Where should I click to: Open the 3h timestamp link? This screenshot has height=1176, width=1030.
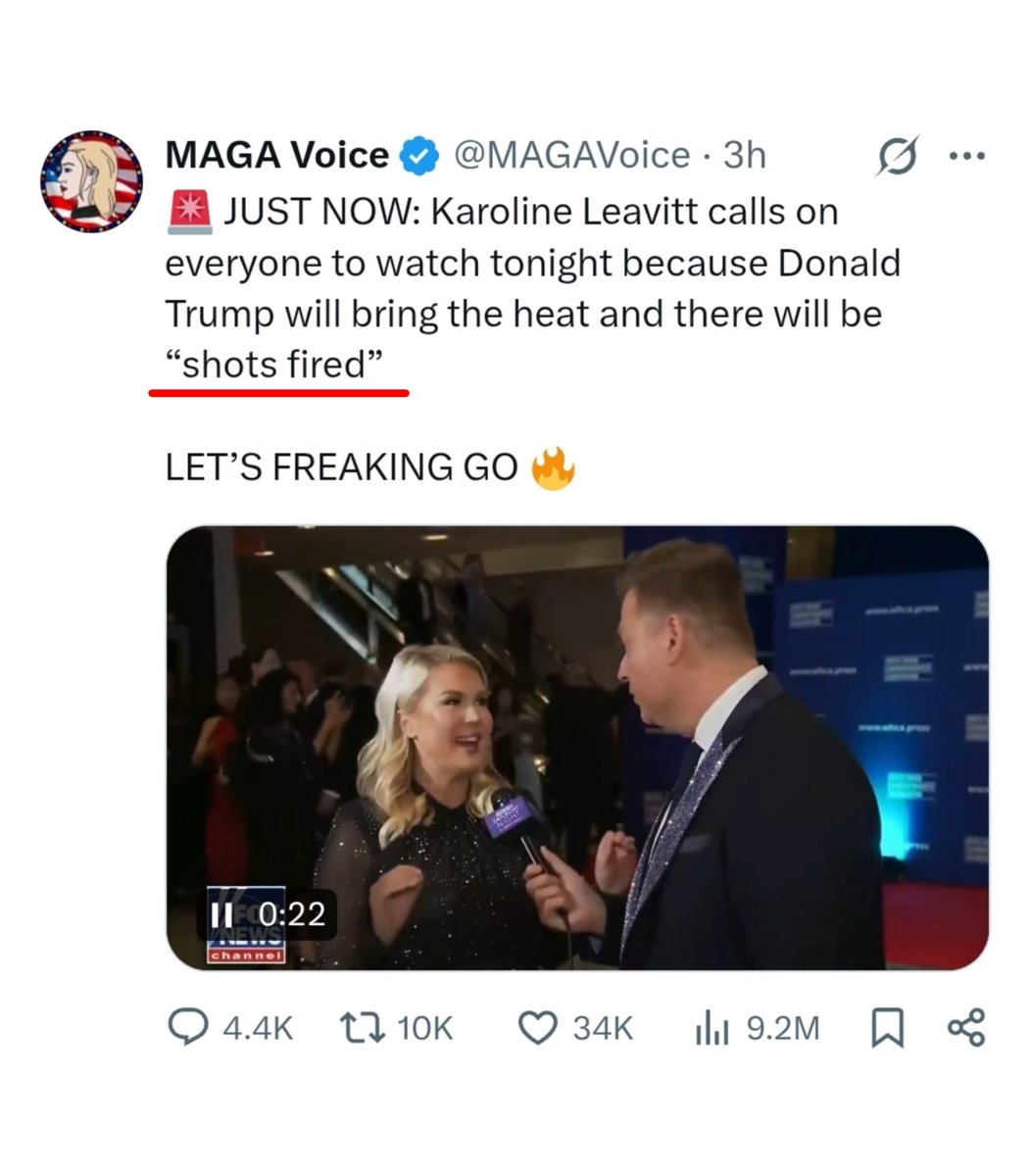pos(744,156)
